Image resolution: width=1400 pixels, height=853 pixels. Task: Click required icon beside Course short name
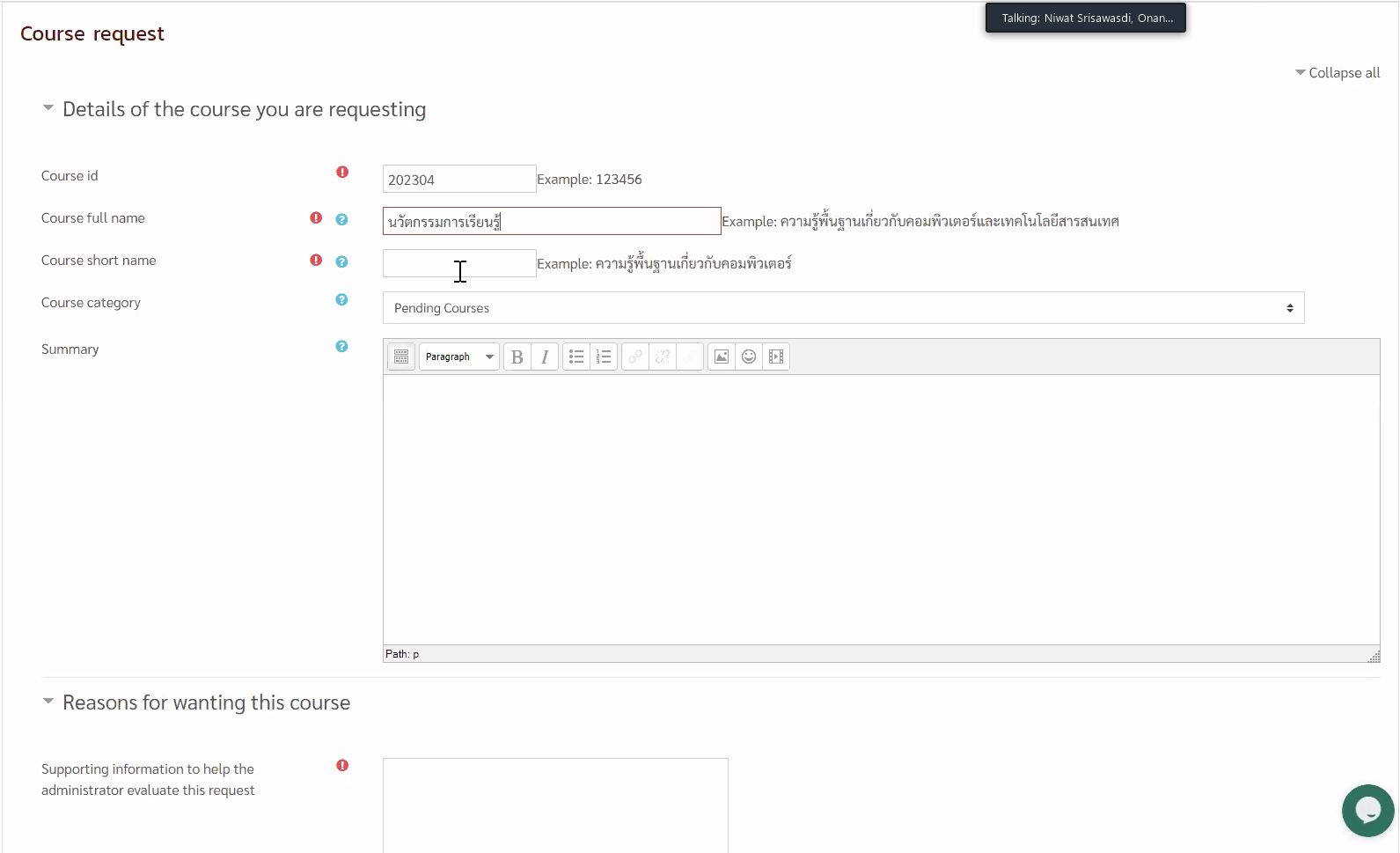tap(316, 261)
